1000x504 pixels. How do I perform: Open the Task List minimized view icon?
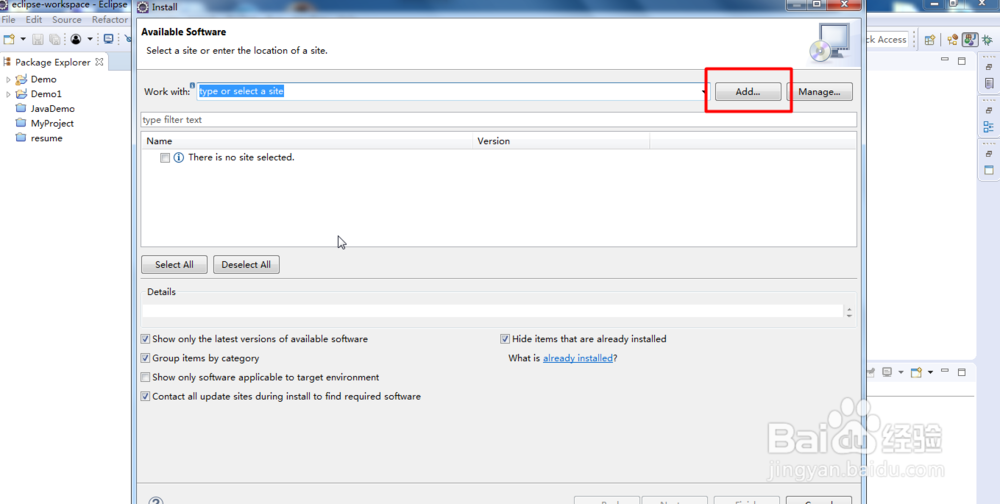(x=989, y=84)
